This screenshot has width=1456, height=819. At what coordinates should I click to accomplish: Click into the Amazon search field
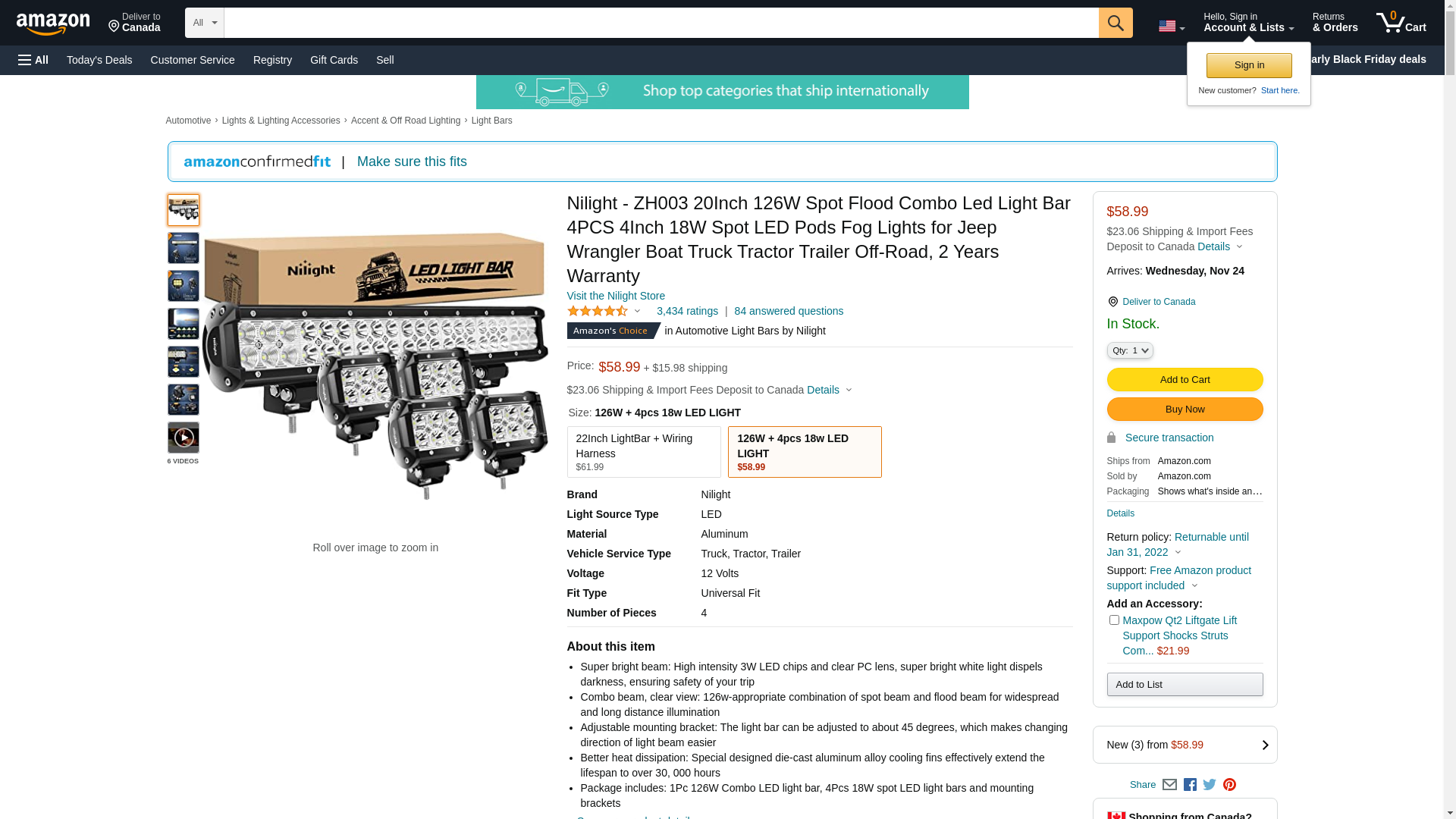661,23
